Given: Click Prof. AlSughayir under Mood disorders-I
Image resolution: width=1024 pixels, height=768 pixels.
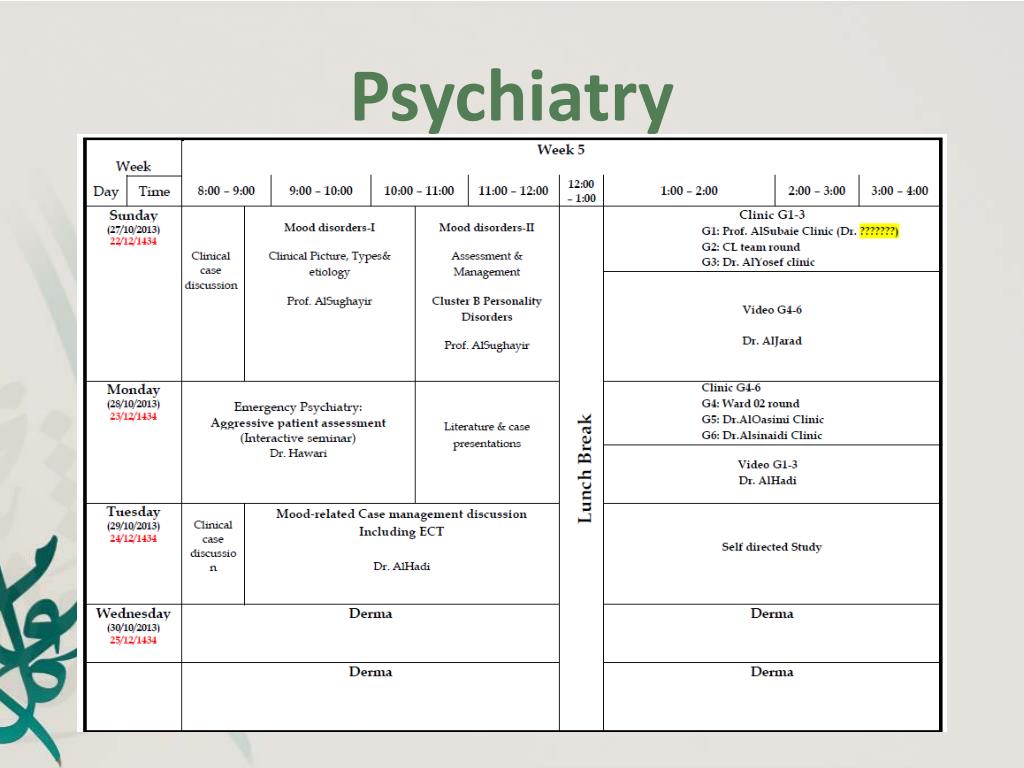Looking at the screenshot, I should (x=329, y=301).
